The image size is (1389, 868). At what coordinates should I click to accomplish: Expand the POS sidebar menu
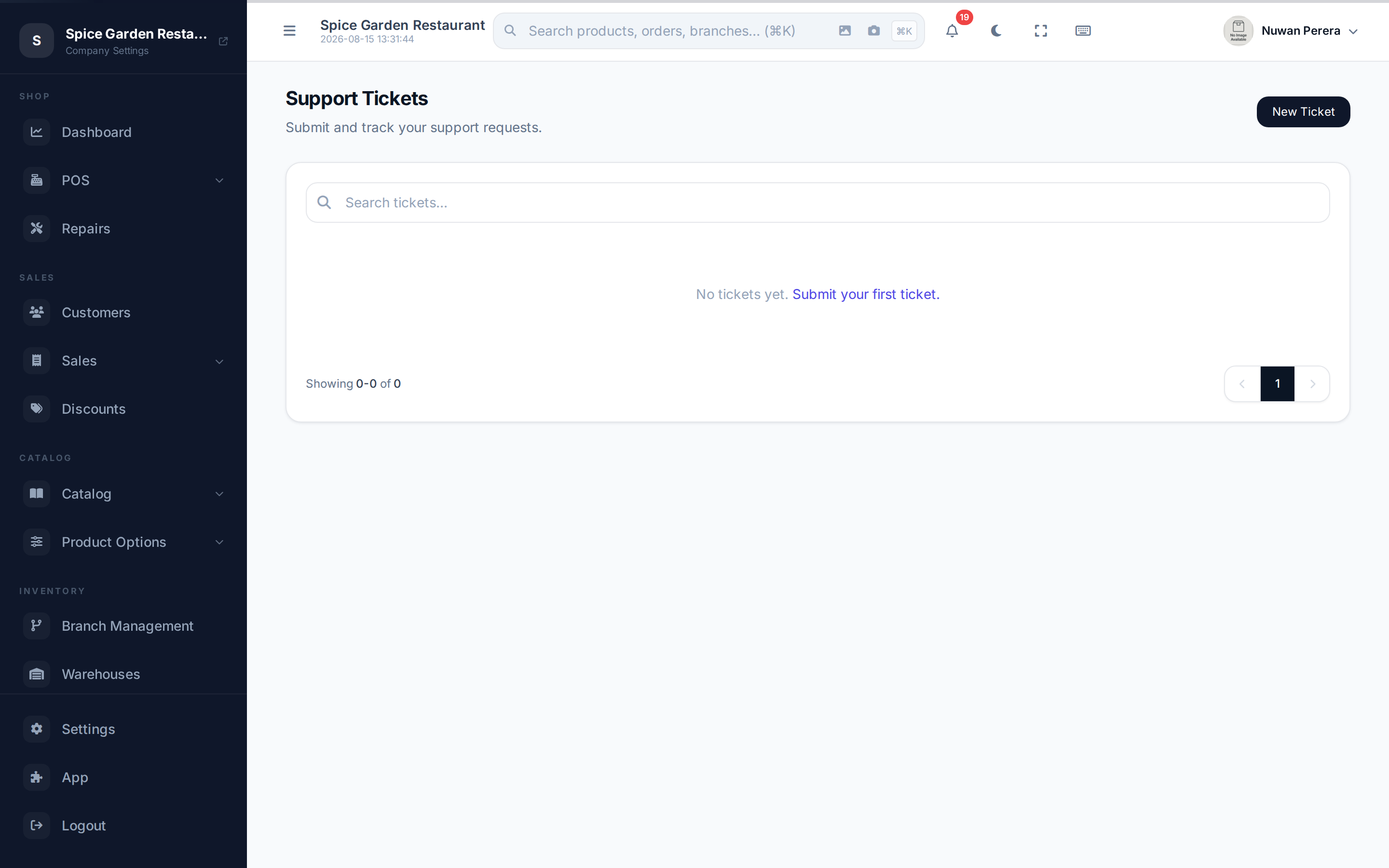pyautogui.click(x=123, y=180)
